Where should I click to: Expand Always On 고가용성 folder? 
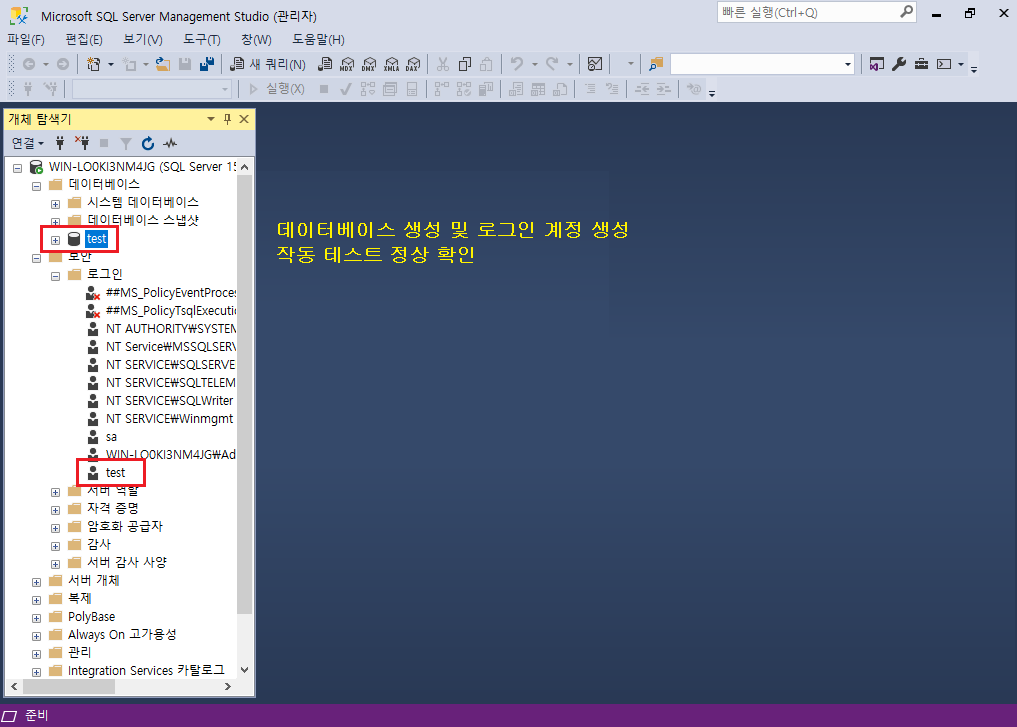[36, 636]
